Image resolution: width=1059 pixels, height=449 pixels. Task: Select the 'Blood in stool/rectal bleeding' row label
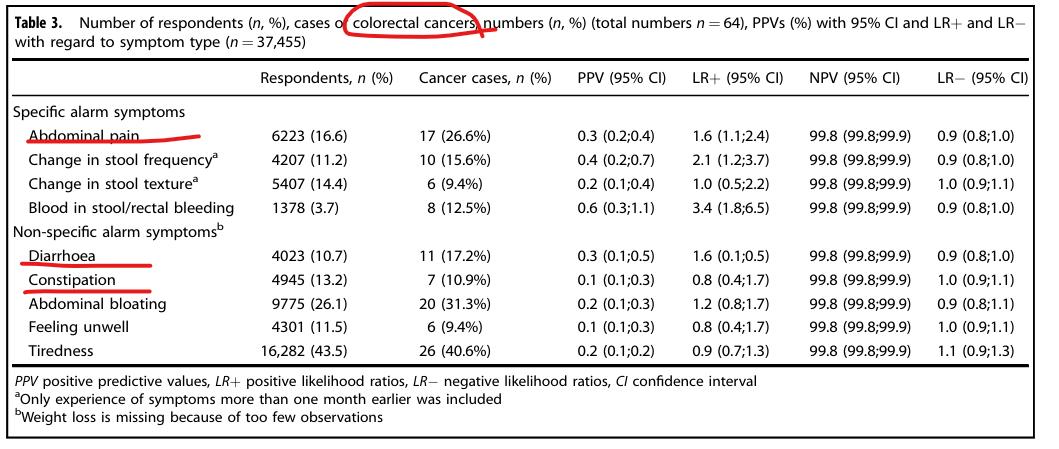[x=131, y=208]
